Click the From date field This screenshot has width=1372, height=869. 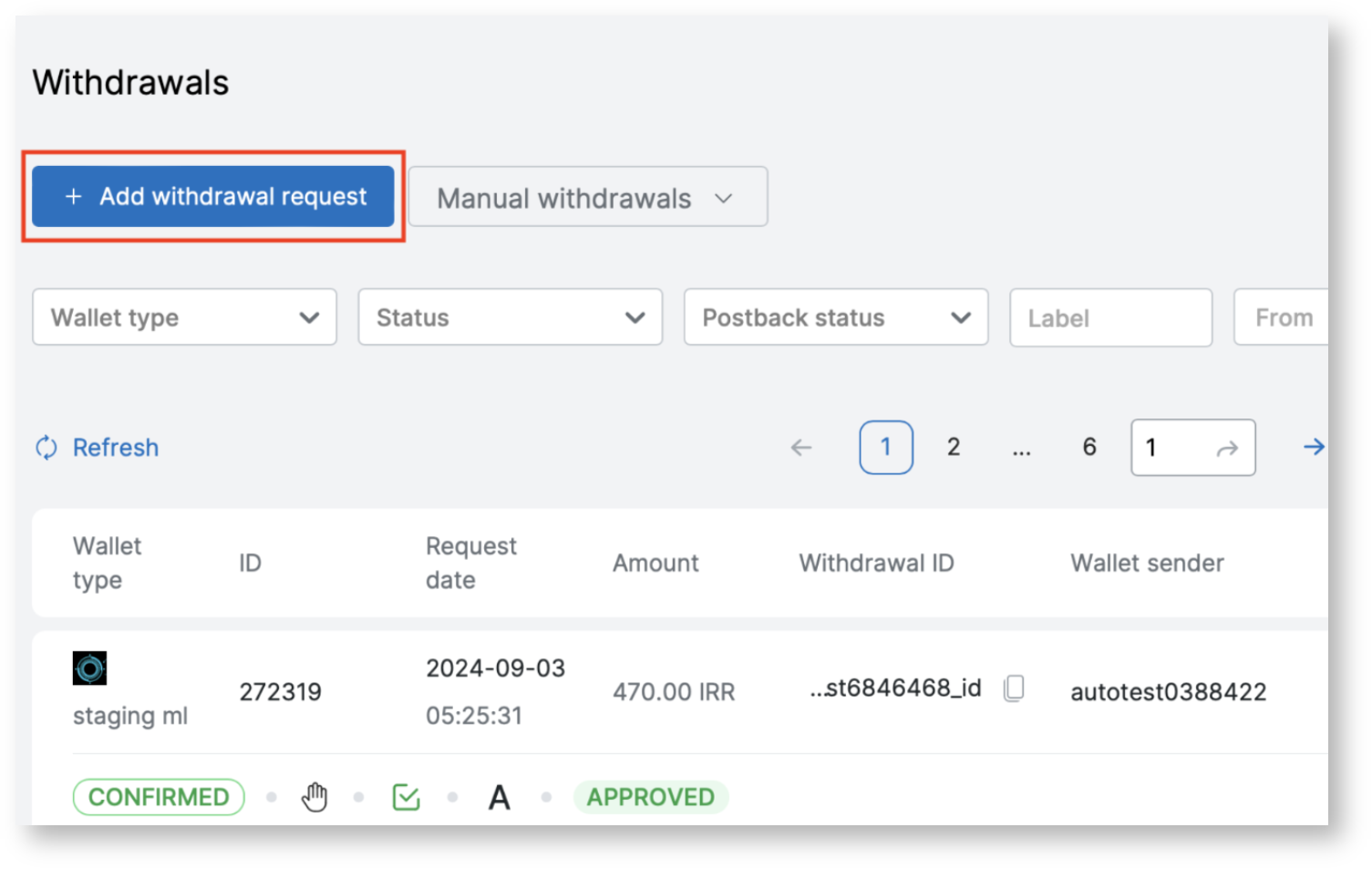point(1283,318)
